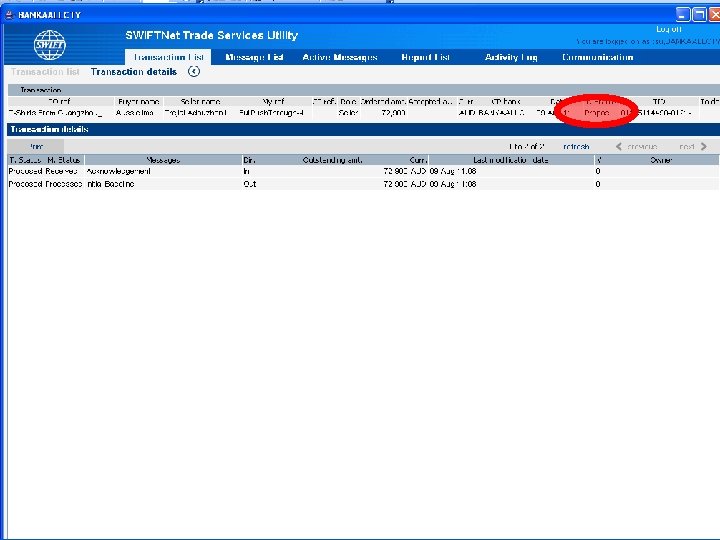Open the Report List tab

click(x=426, y=57)
